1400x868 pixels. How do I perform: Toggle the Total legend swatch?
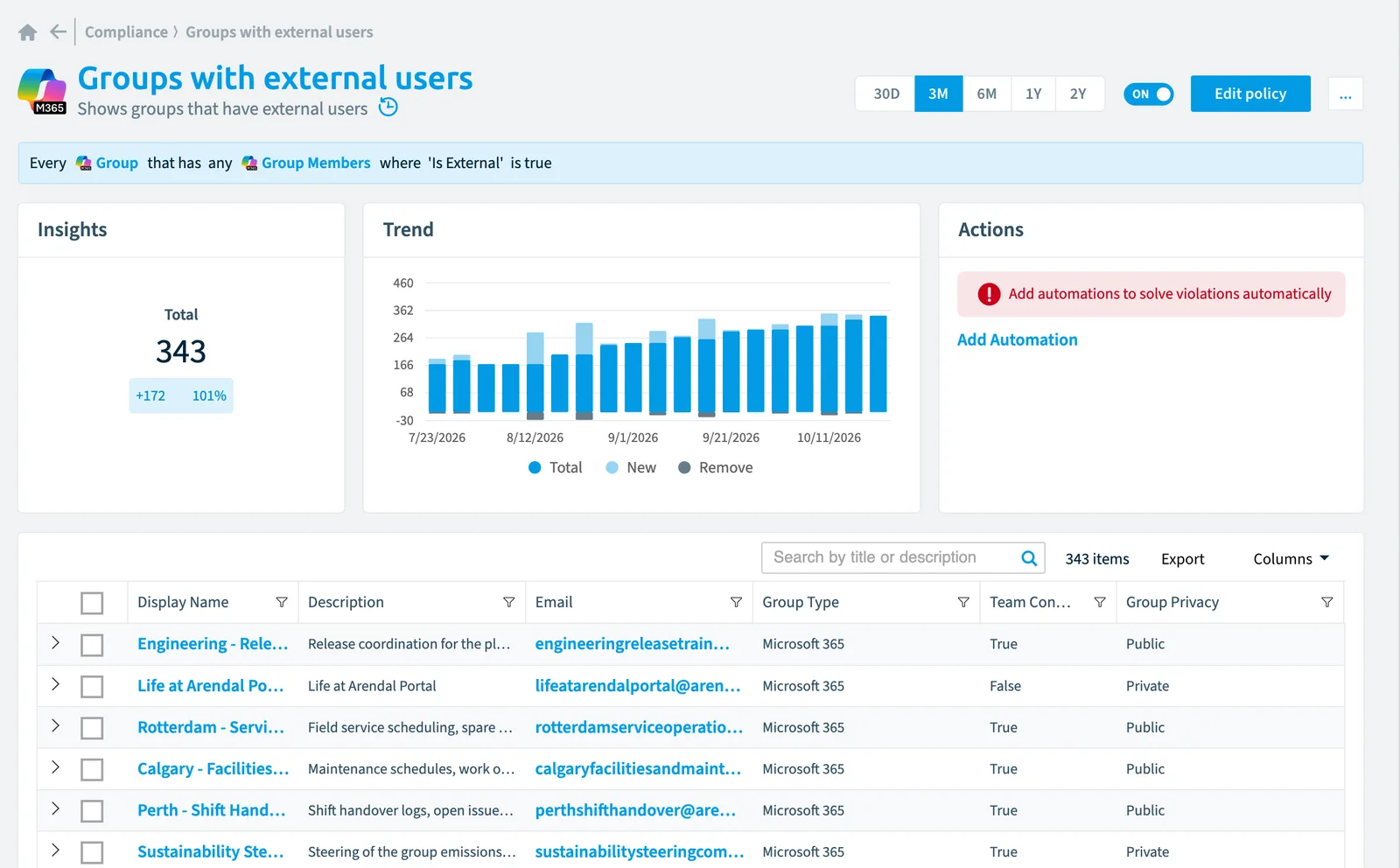coord(535,467)
